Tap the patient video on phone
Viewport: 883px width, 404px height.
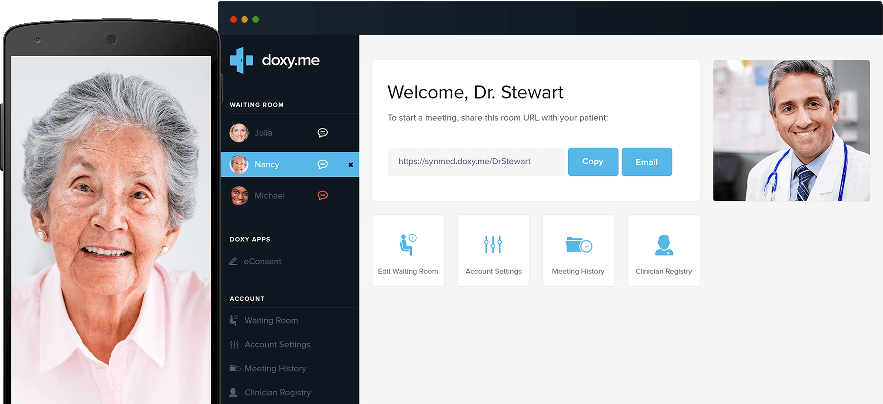(x=111, y=230)
